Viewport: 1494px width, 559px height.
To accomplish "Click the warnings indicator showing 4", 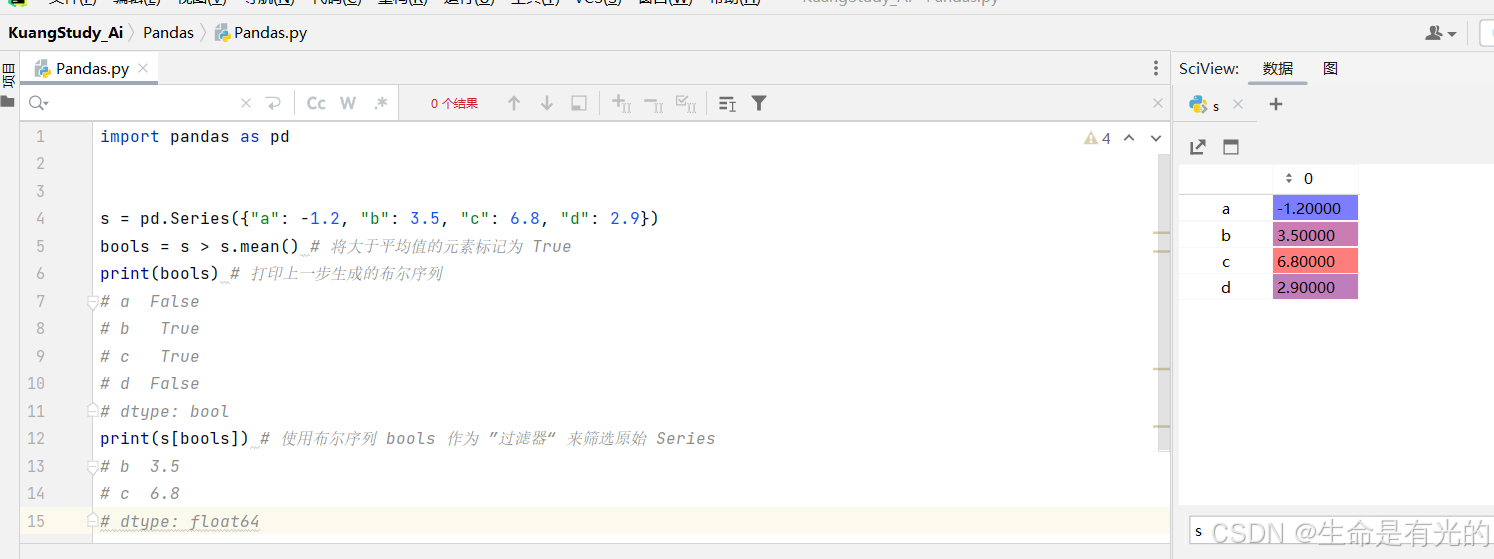I will coord(1097,138).
